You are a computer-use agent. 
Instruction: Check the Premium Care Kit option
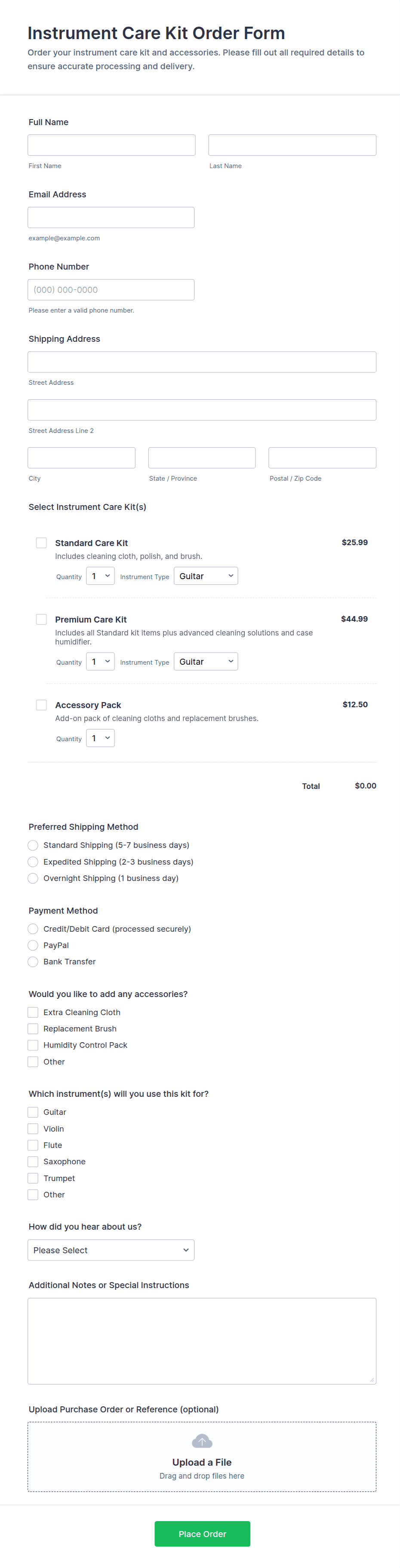[x=41, y=619]
